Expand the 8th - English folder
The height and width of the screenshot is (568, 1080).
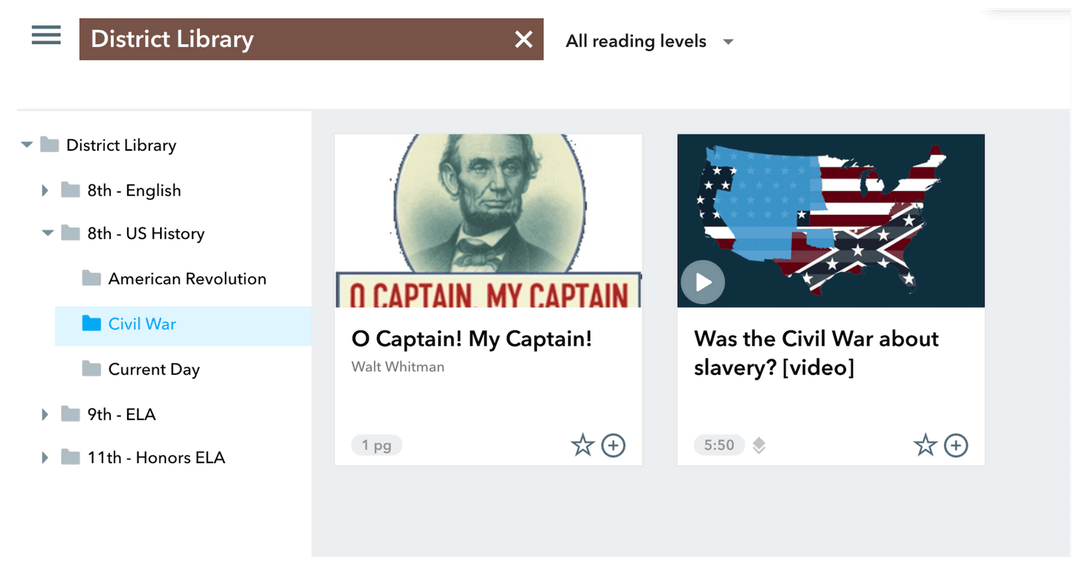click(44, 190)
